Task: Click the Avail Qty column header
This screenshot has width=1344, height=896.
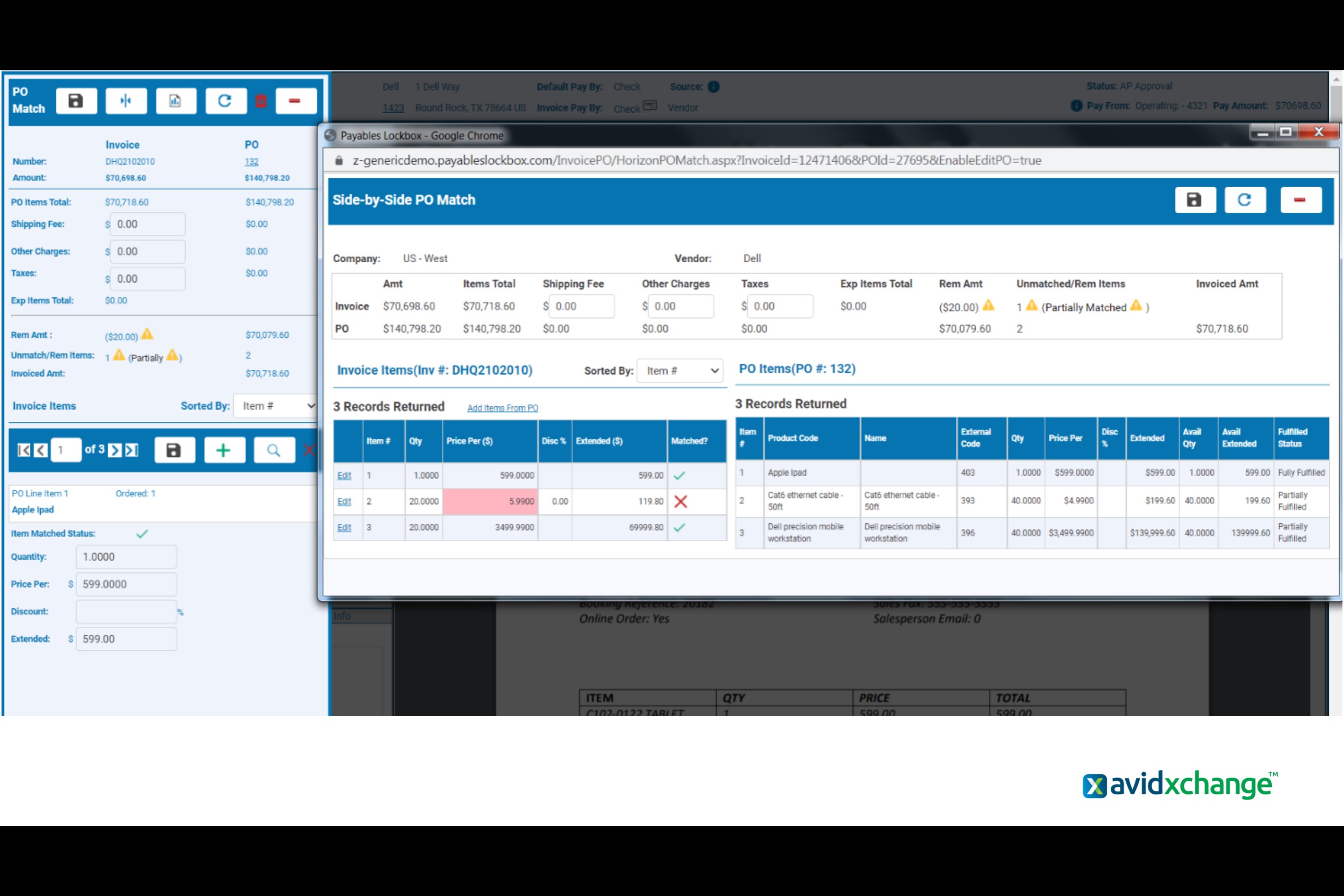Action: coord(1198,438)
